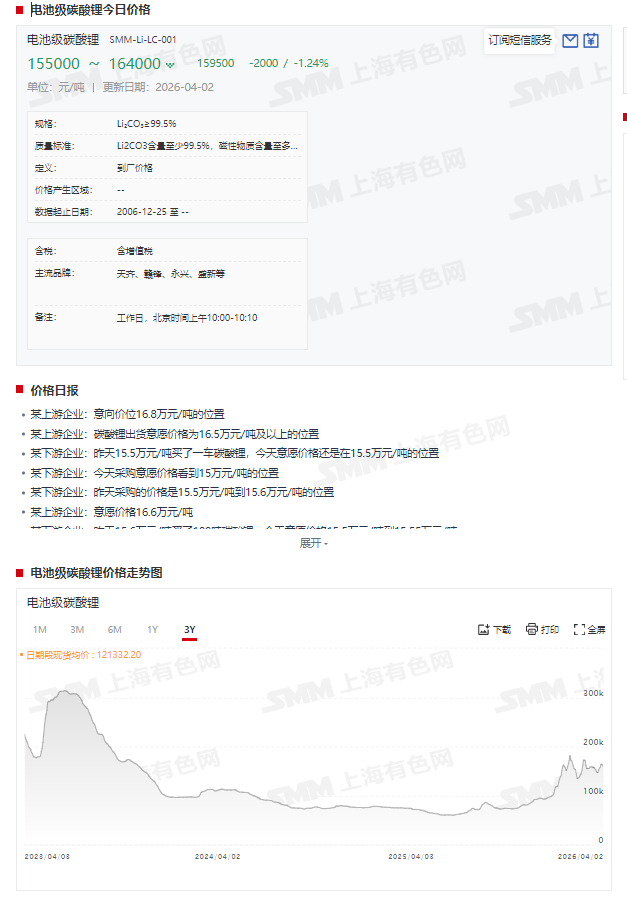
Task: Switch chart range to 3M
Action: [x=77, y=630]
